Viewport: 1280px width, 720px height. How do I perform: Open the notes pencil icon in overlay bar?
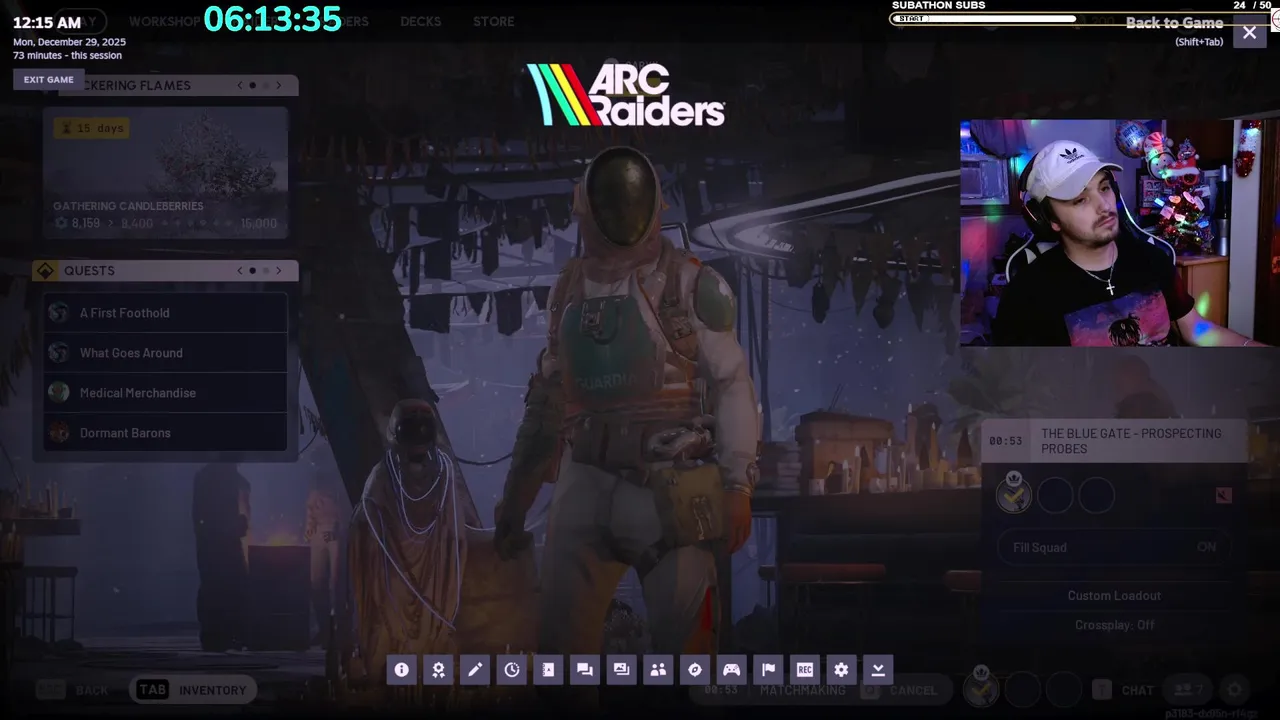pos(475,670)
